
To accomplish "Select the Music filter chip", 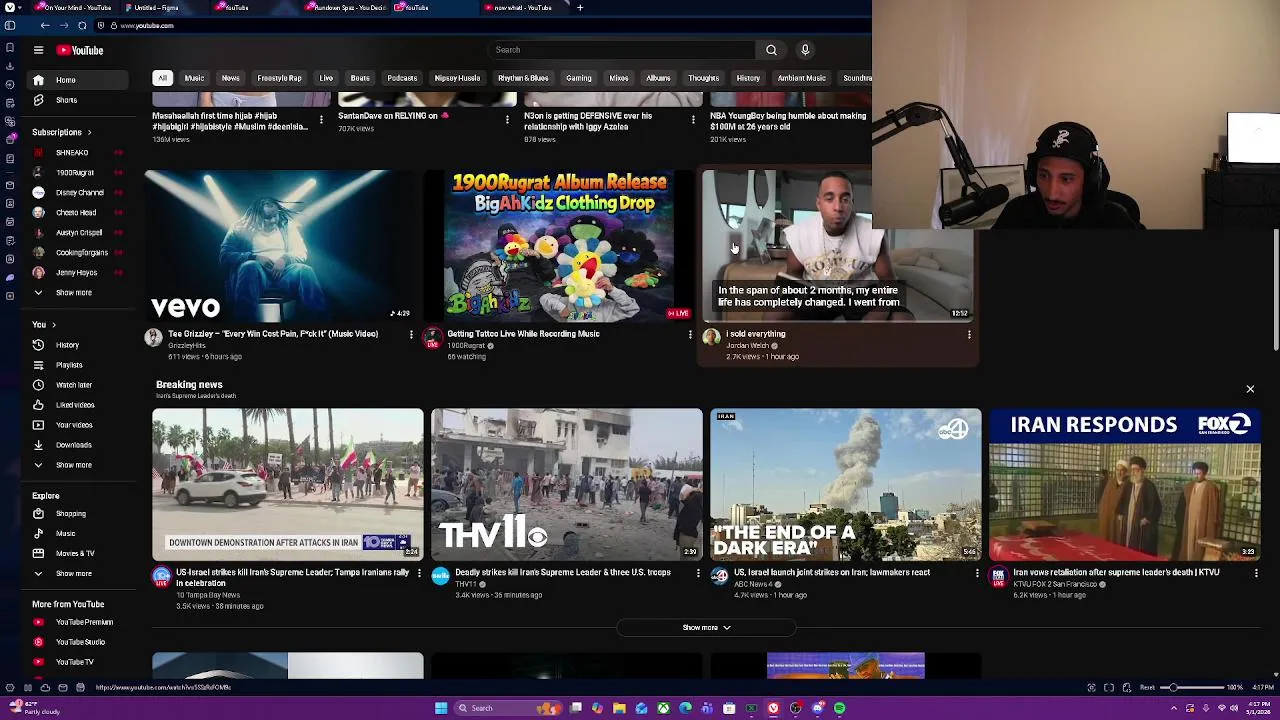I will 194,78.
